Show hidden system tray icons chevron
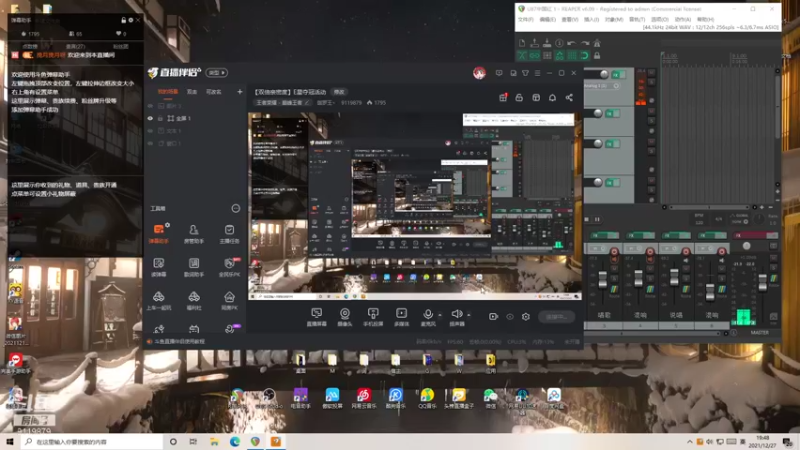Viewport: 800px width, 450px height. 689,442
